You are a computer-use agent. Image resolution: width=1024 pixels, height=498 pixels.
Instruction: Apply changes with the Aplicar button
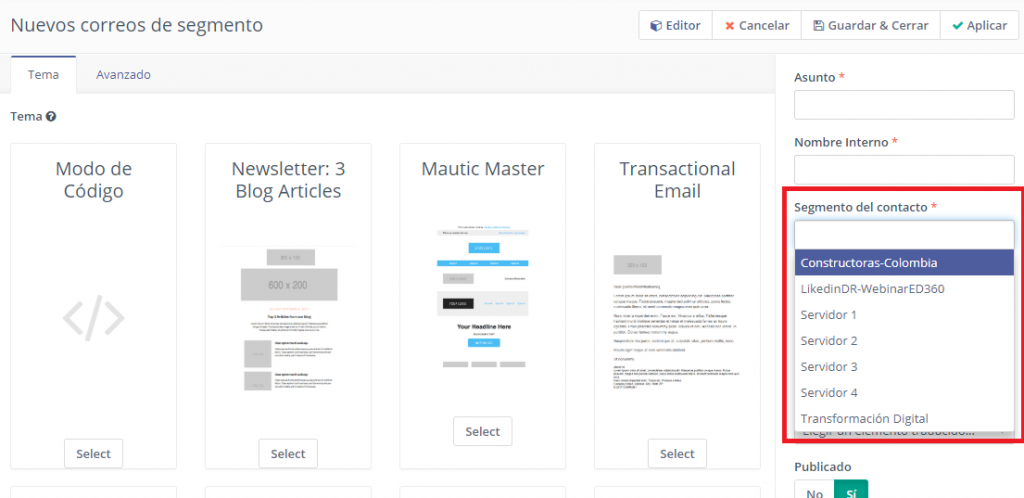click(979, 25)
